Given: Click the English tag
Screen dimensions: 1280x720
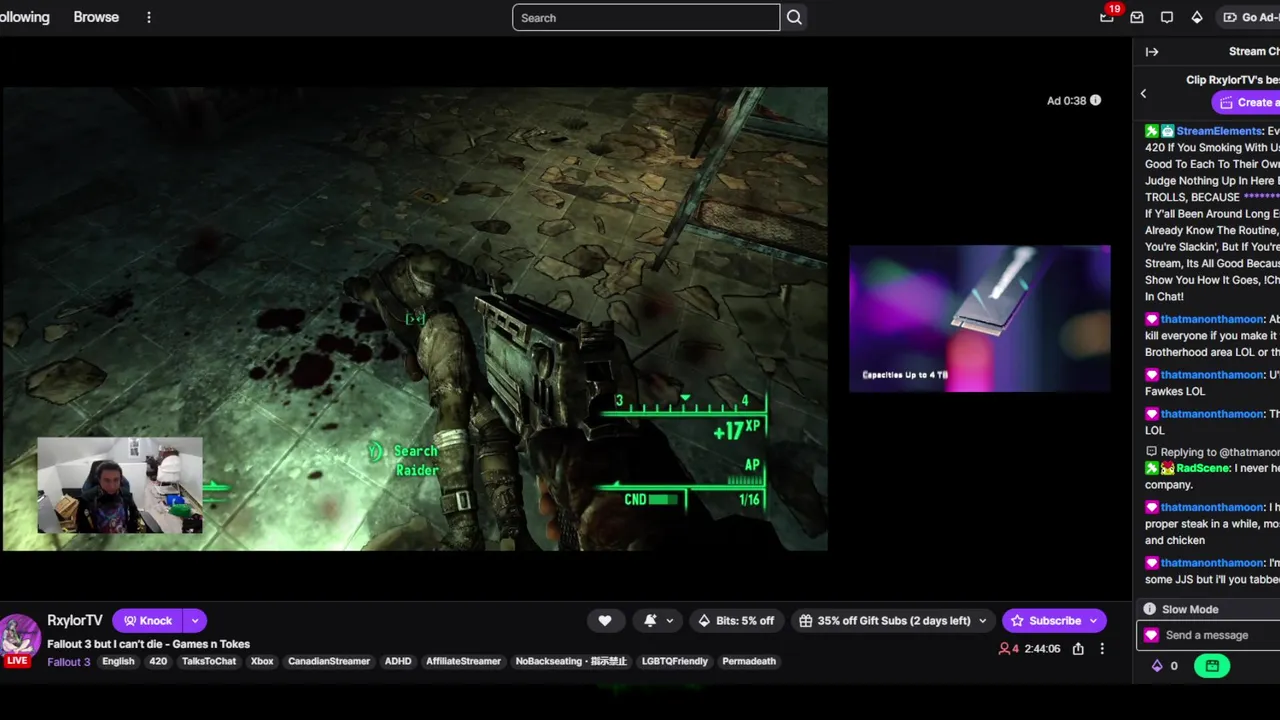Looking at the screenshot, I should pyautogui.click(x=118, y=662).
